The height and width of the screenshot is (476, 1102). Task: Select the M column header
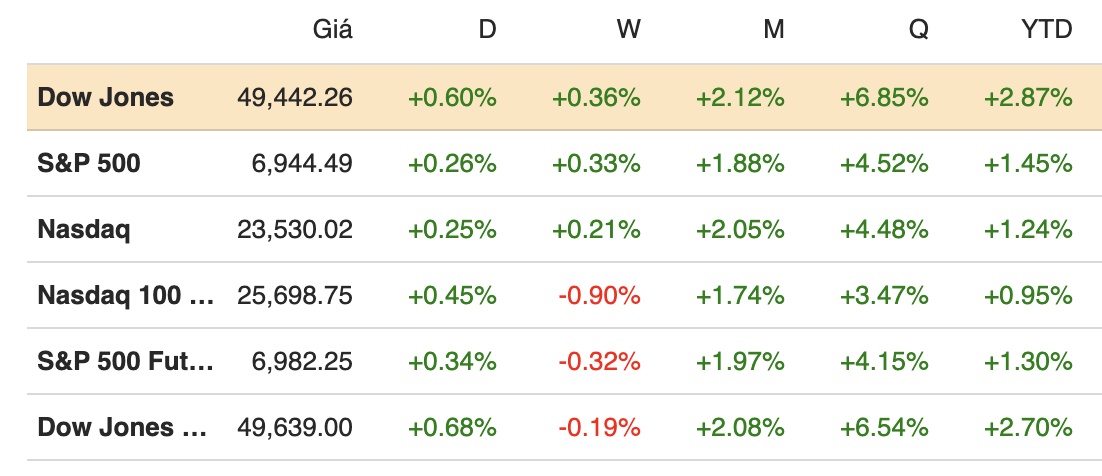[x=773, y=30]
